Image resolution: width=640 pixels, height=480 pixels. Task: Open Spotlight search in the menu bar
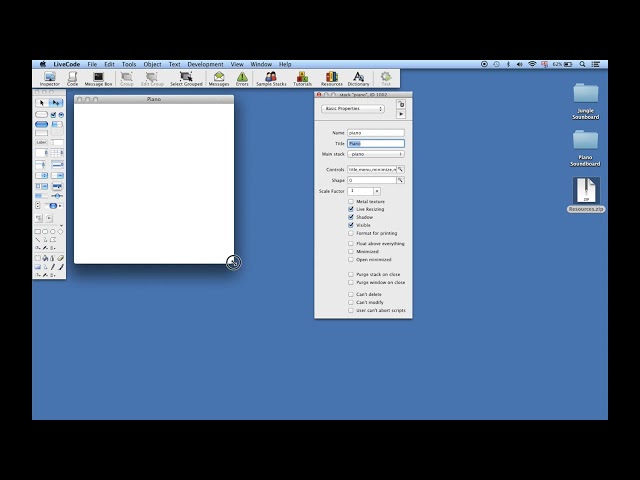point(582,64)
